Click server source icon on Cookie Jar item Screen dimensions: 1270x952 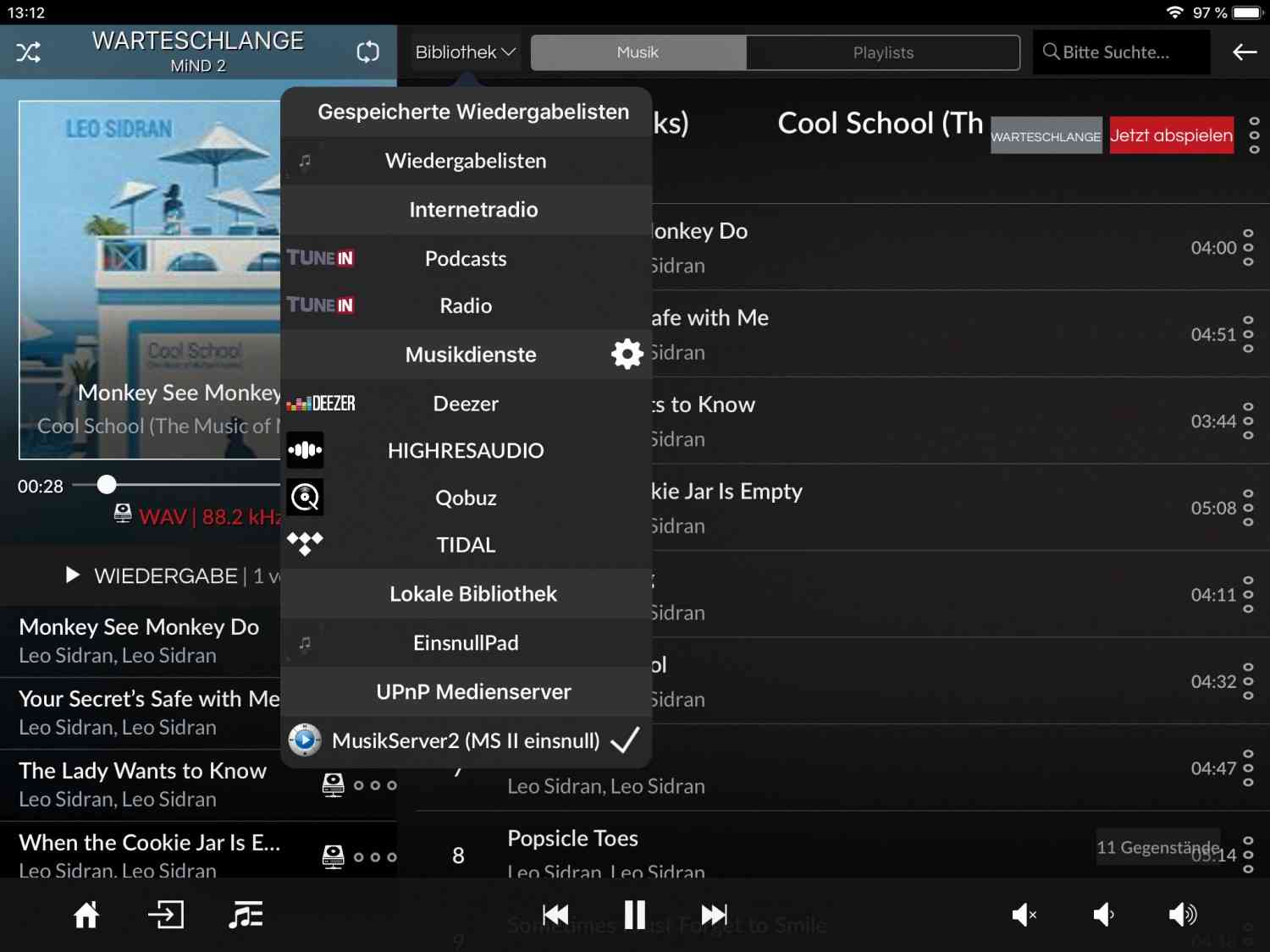[334, 857]
